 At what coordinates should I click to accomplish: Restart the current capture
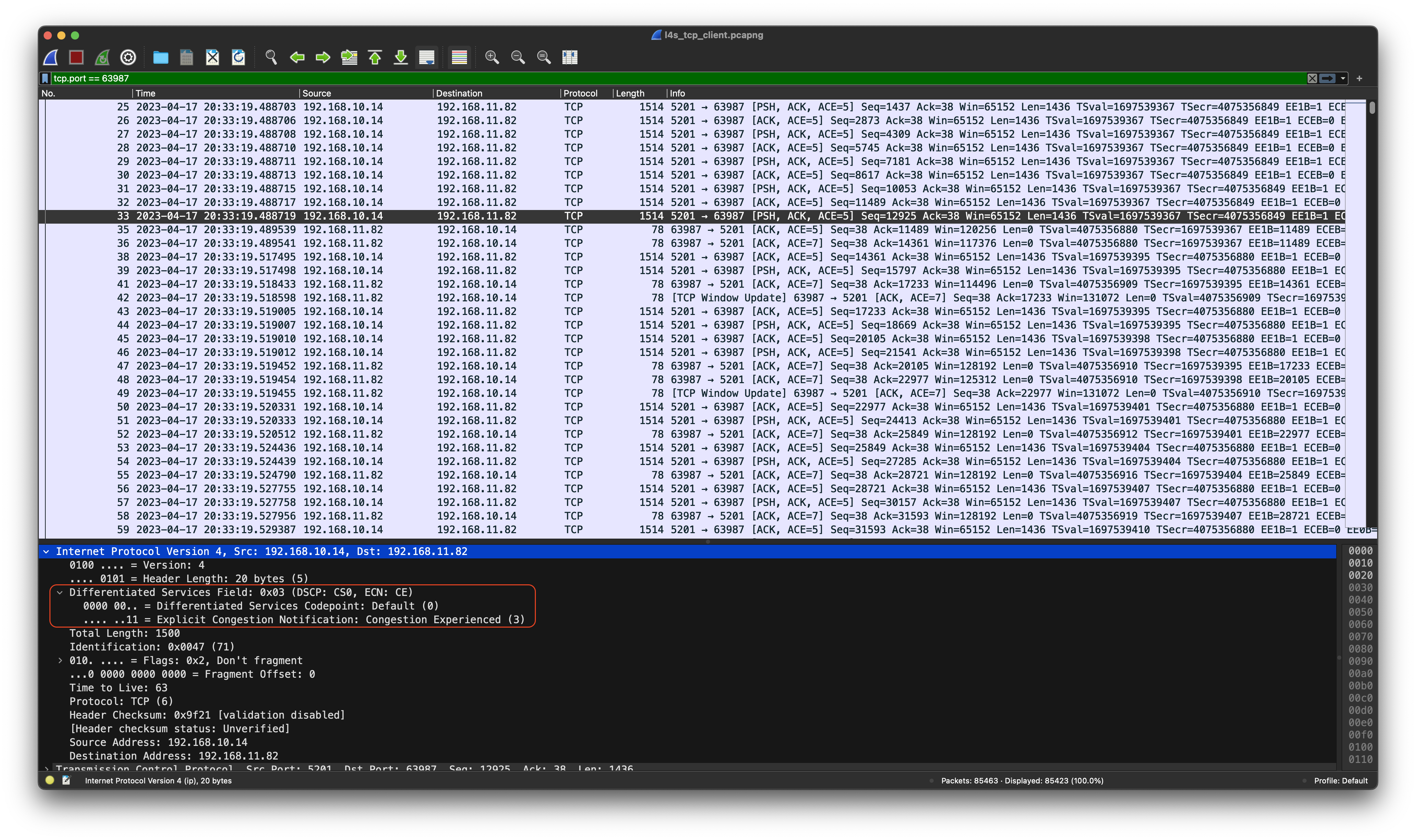pyautogui.click(x=103, y=57)
